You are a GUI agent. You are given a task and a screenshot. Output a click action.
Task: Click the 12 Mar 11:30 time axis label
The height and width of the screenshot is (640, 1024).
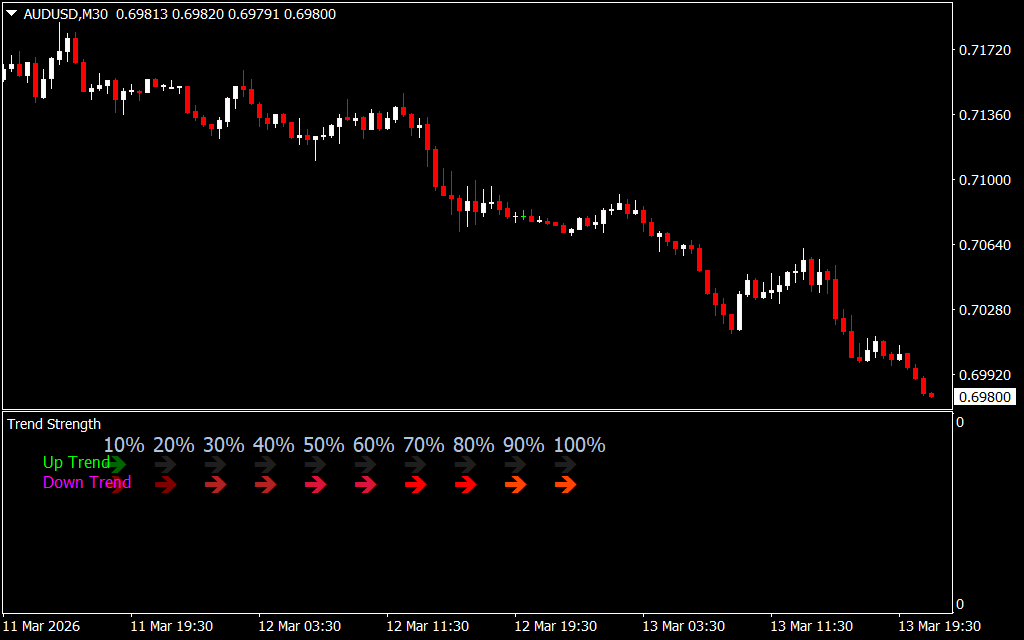[427, 626]
